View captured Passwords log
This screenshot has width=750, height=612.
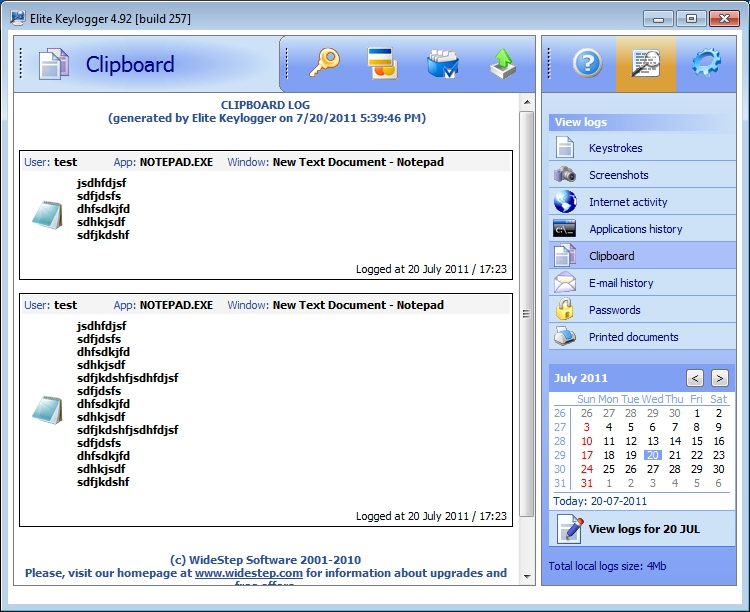point(615,310)
